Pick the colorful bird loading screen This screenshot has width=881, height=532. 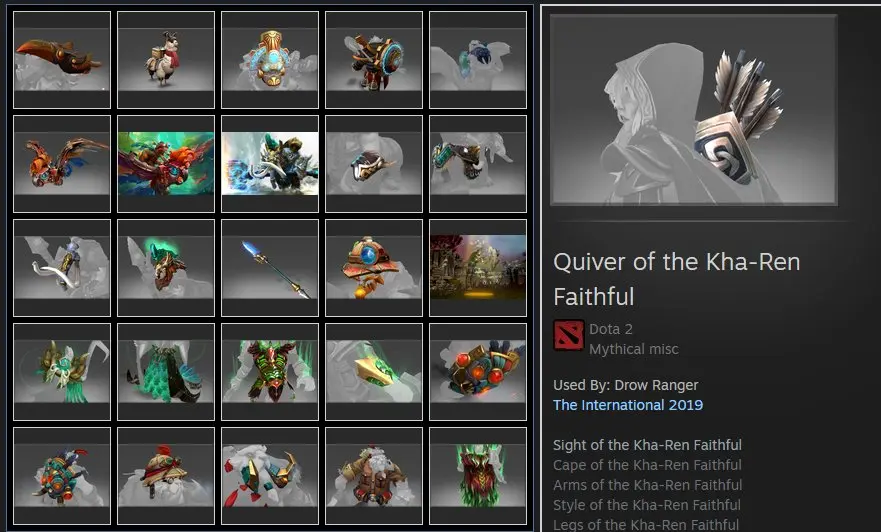point(166,164)
